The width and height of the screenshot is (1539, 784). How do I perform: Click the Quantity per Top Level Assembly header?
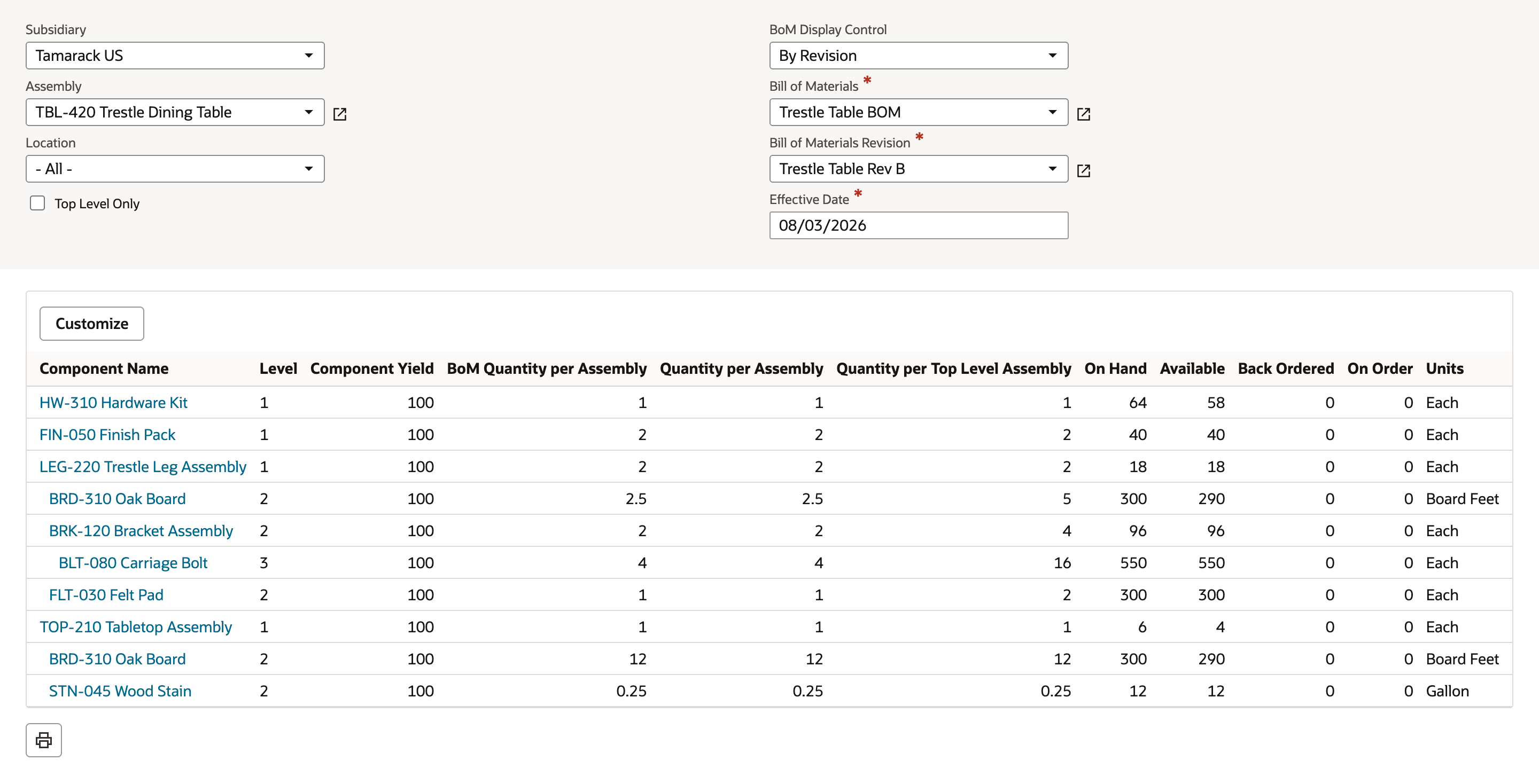[953, 369]
